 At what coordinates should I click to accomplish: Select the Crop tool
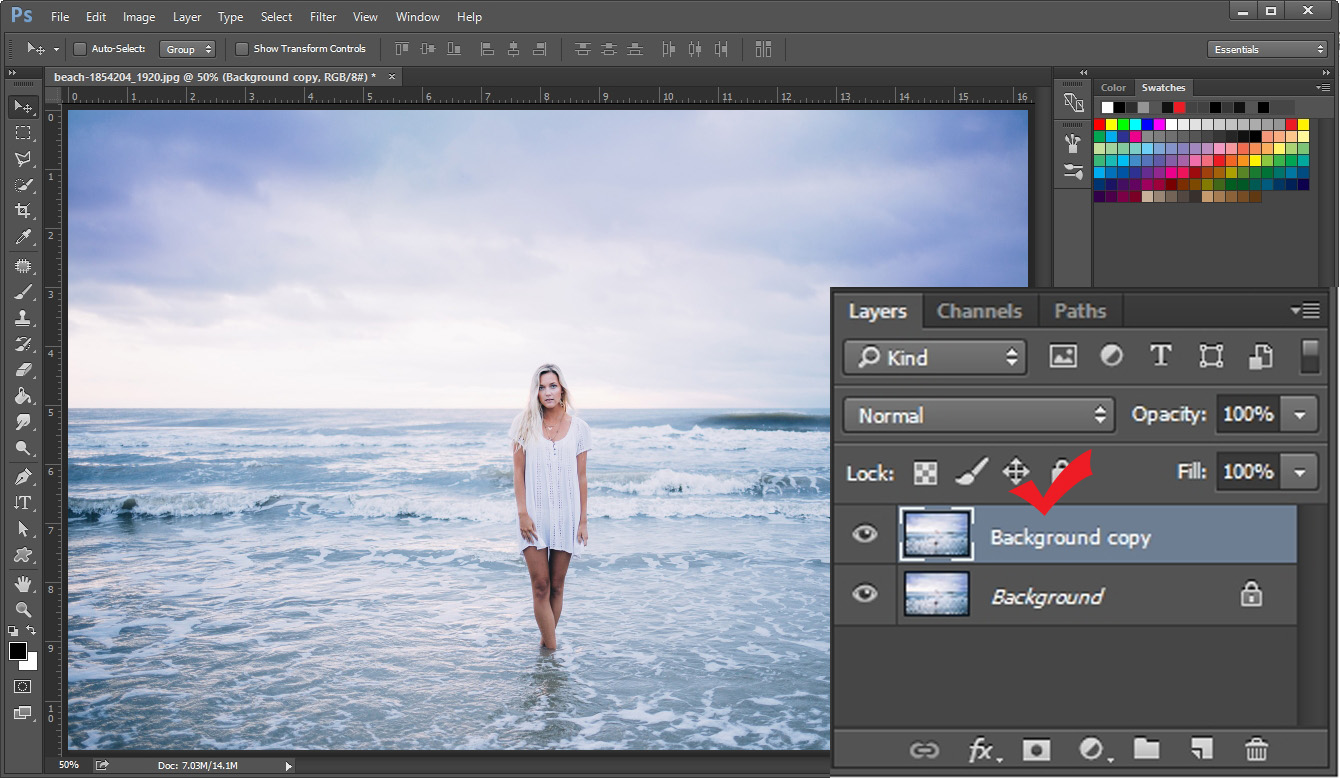click(x=22, y=211)
